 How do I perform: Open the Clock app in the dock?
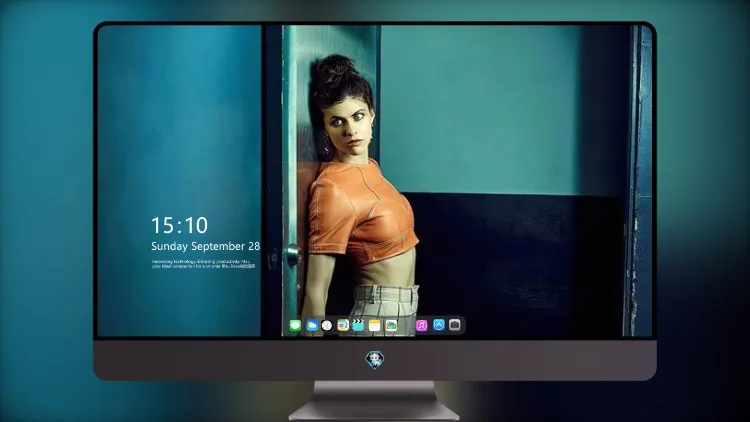pos(327,325)
